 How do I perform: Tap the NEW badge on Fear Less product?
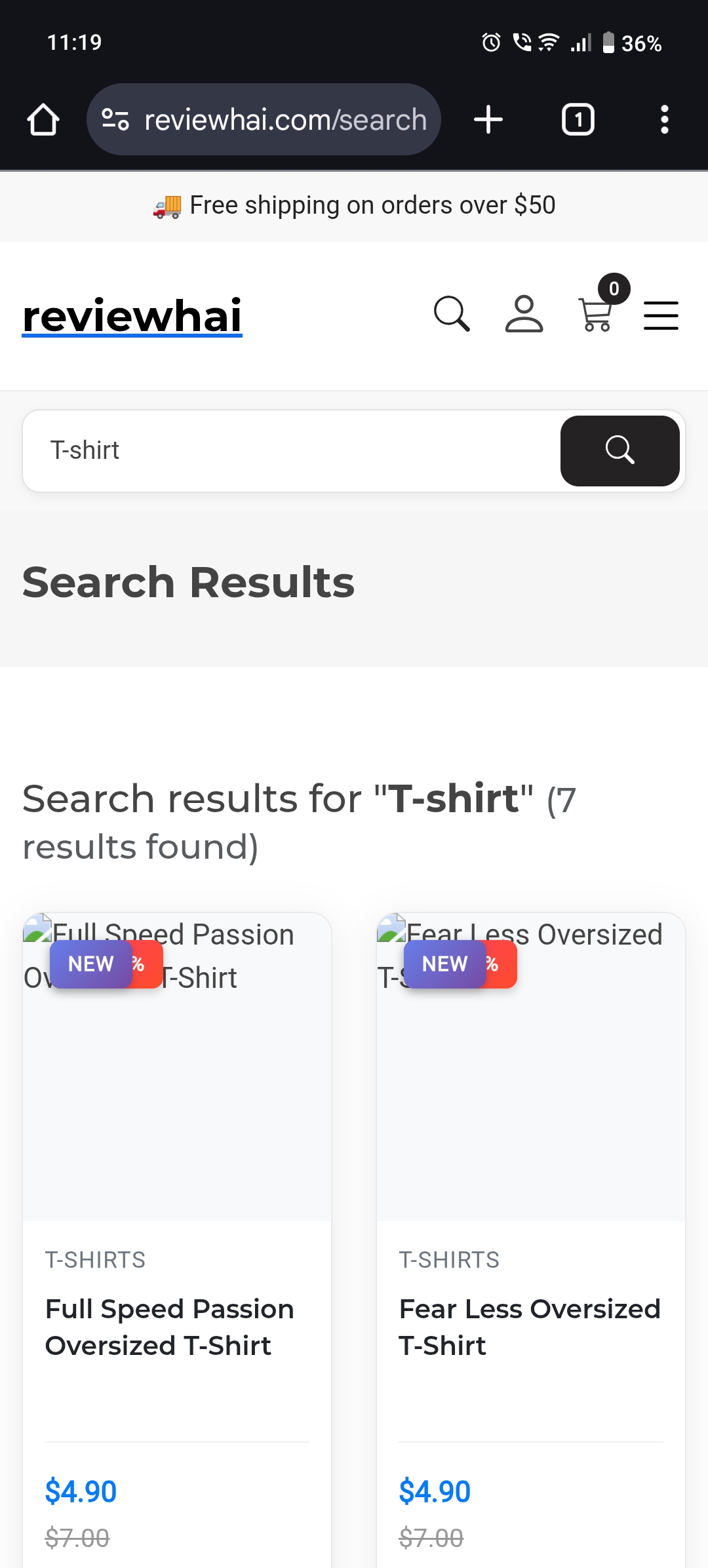click(445, 964)
